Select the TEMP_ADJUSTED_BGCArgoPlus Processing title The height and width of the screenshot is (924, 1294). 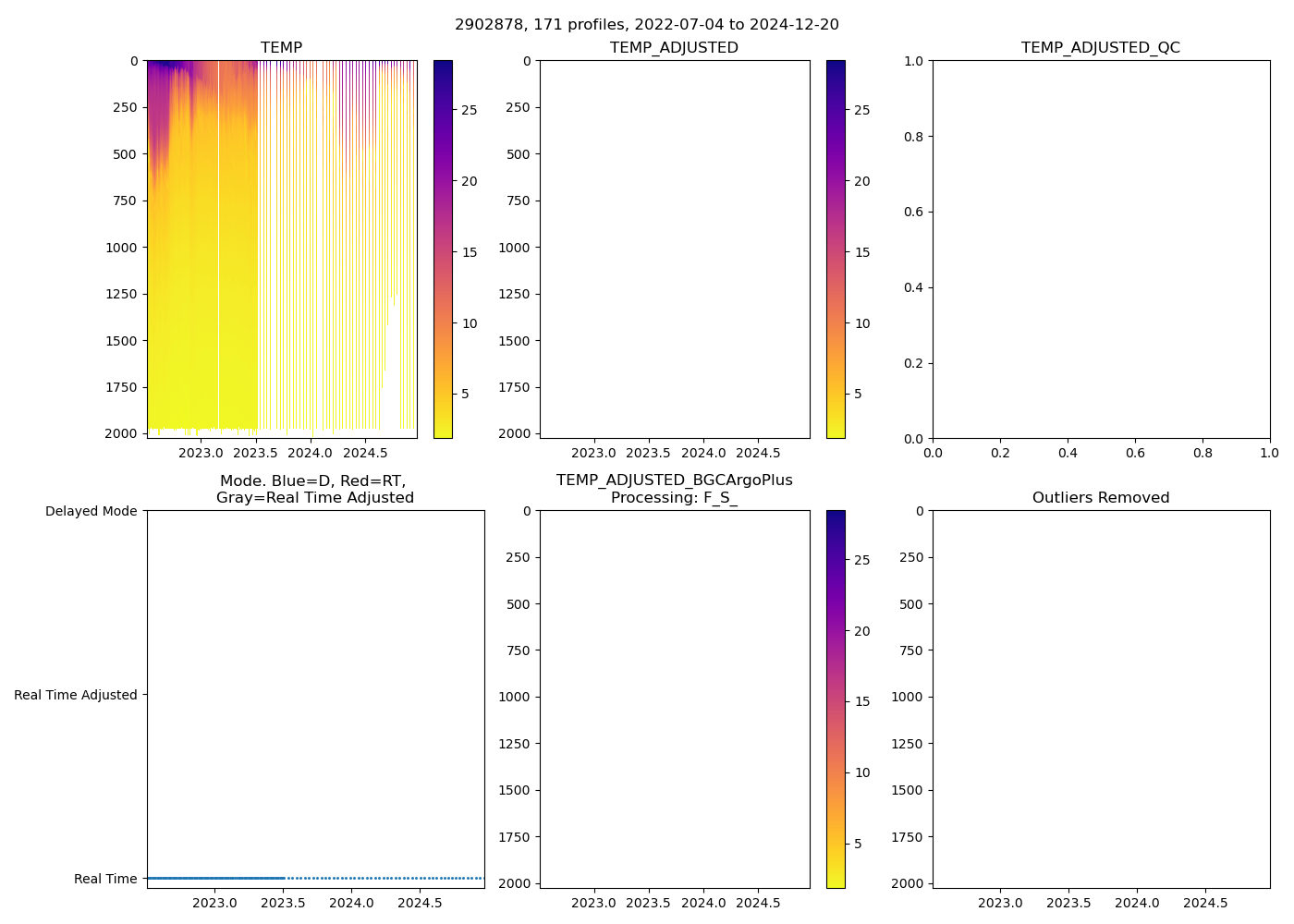click(674, 489)
